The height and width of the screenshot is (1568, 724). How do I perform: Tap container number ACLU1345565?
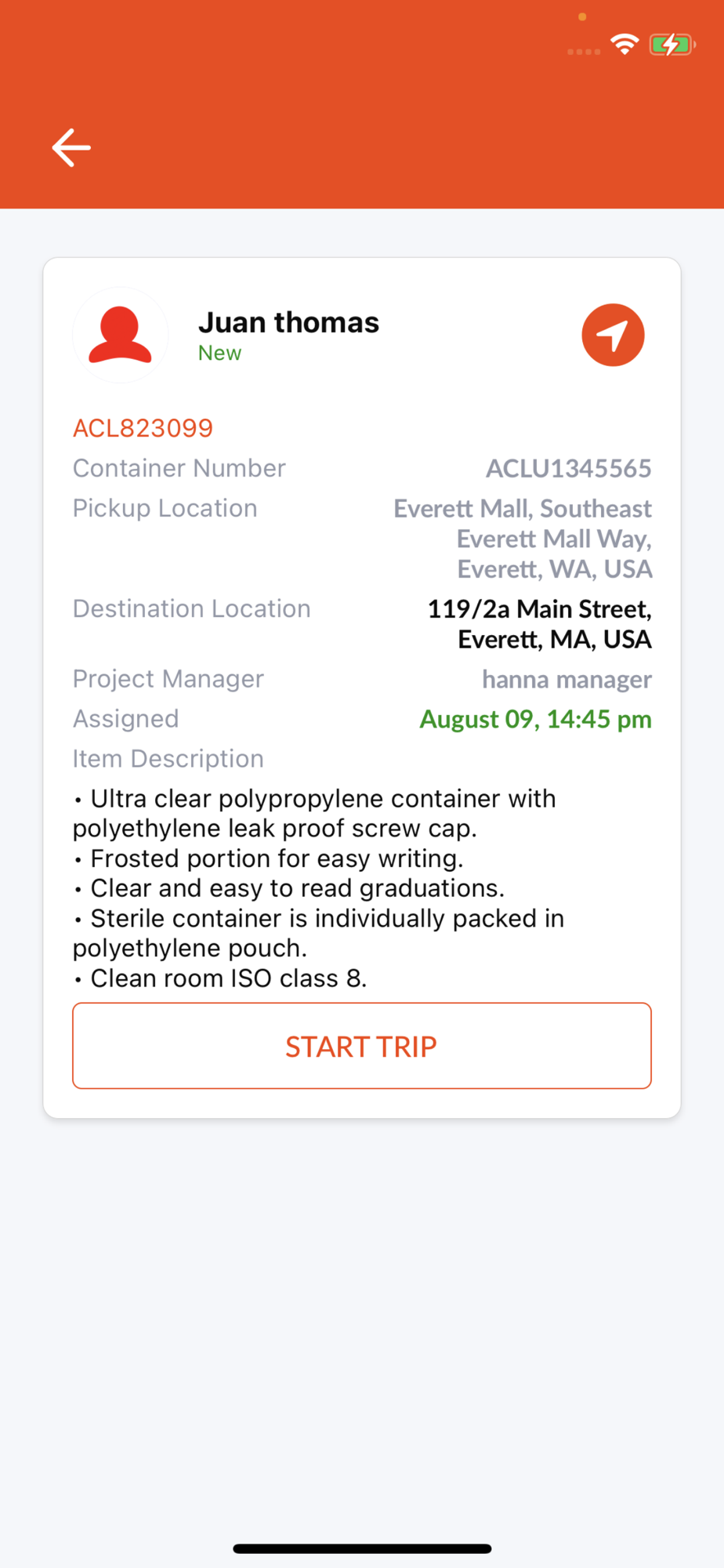point(569,468)
